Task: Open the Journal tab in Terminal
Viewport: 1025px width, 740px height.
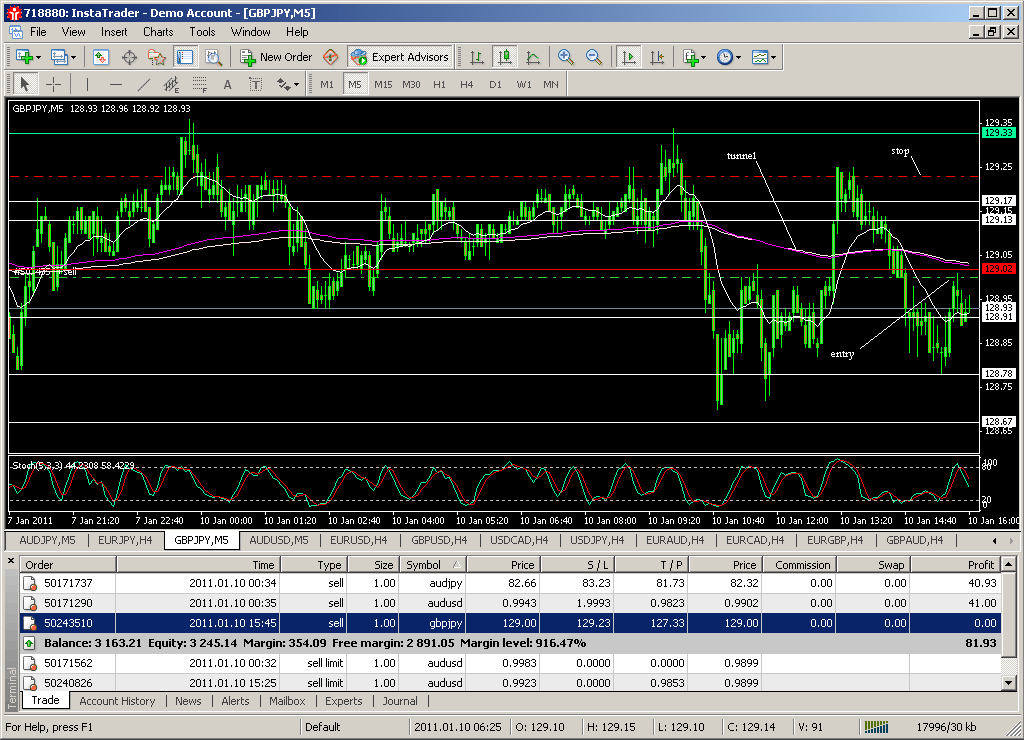Action: tap(400, 701)
